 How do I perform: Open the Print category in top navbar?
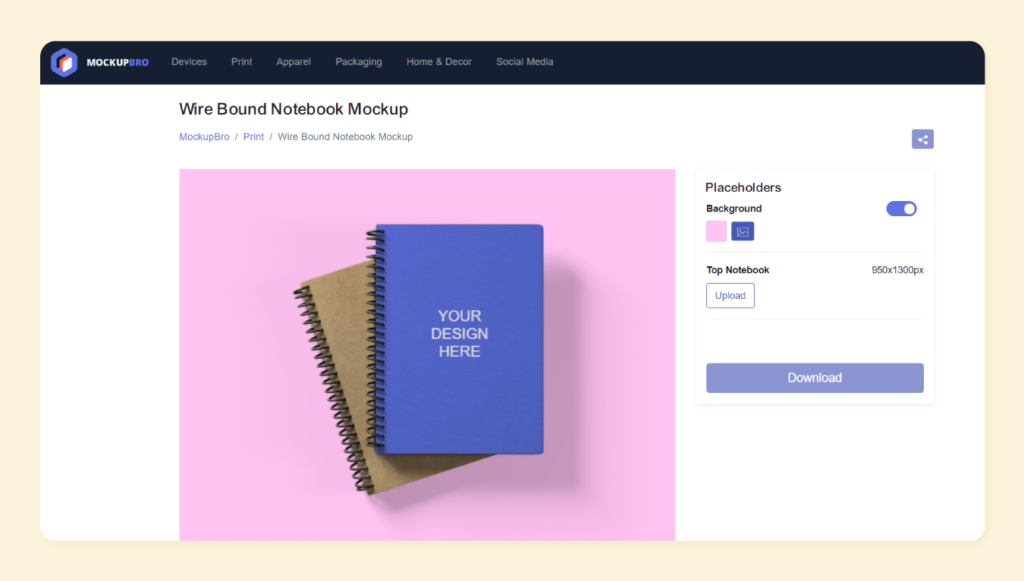pos(242,62)
